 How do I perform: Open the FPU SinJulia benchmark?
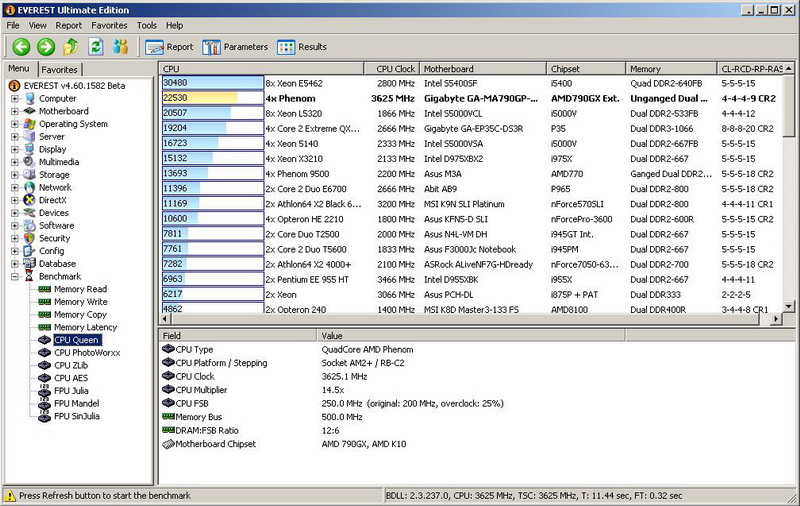(x=77, y=416)
